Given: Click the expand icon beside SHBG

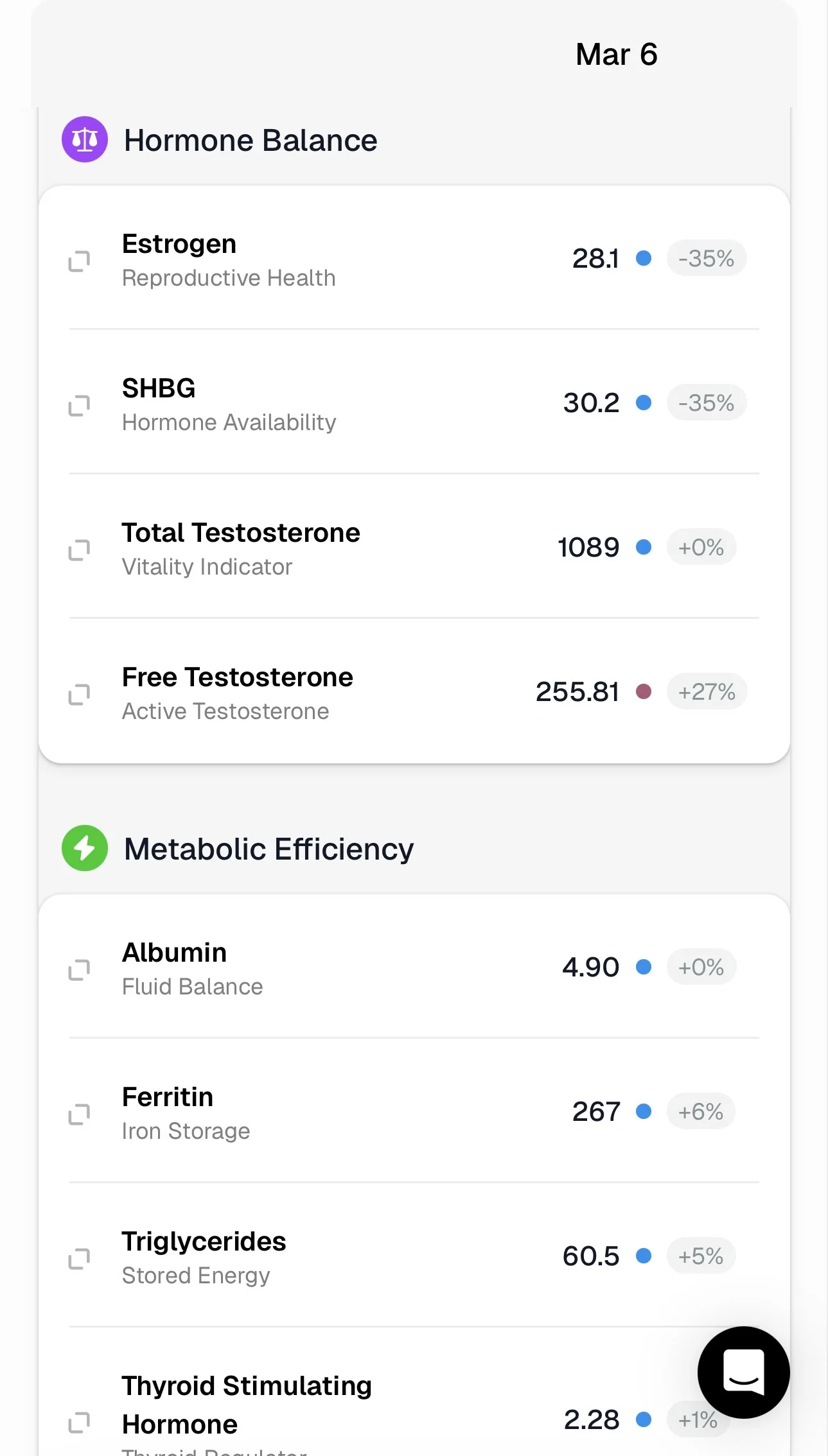Looking at the screenshot, I should click(x=79, y=405).
